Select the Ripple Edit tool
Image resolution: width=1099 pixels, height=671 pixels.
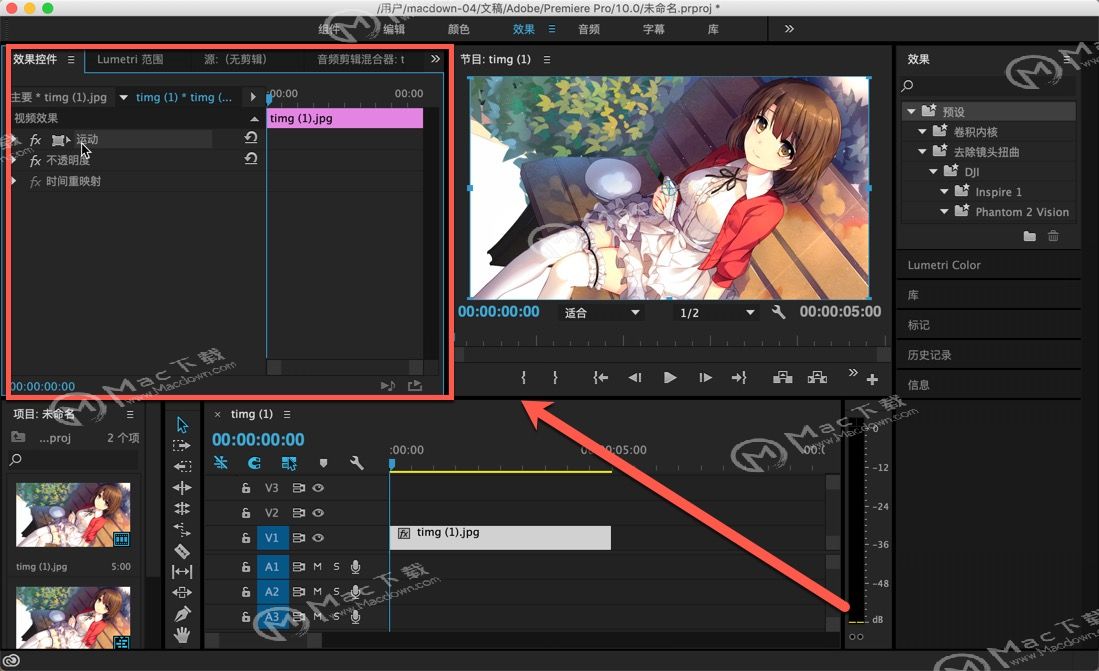point(182,487)
